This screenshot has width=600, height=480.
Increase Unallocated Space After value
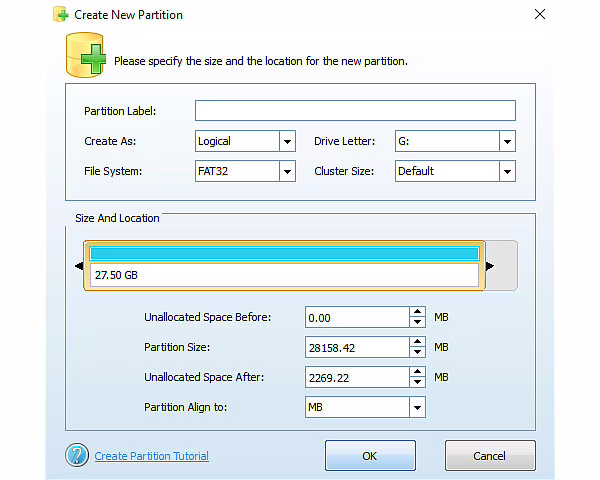coord(417,372)
